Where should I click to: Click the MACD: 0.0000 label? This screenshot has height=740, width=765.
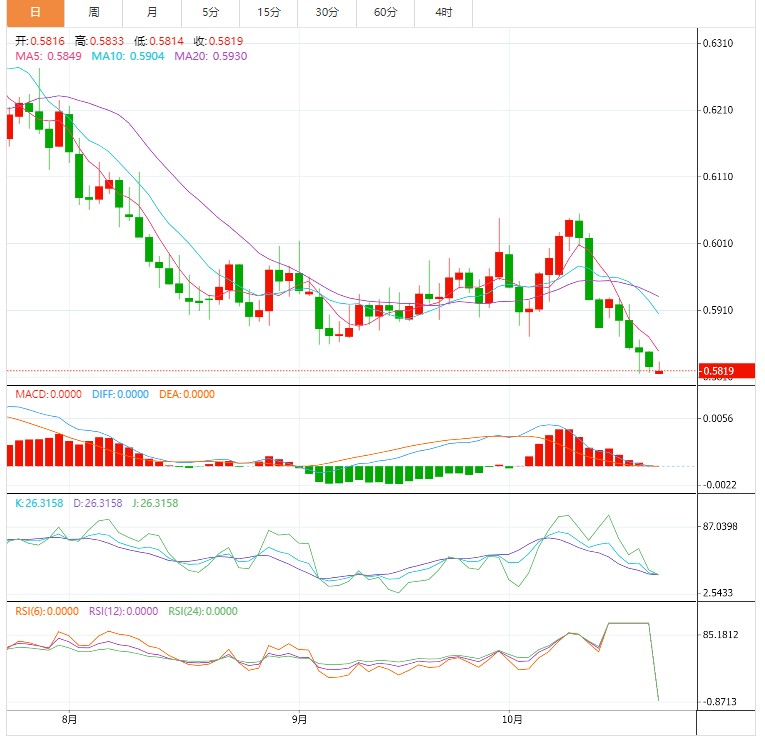pos(49,394)
